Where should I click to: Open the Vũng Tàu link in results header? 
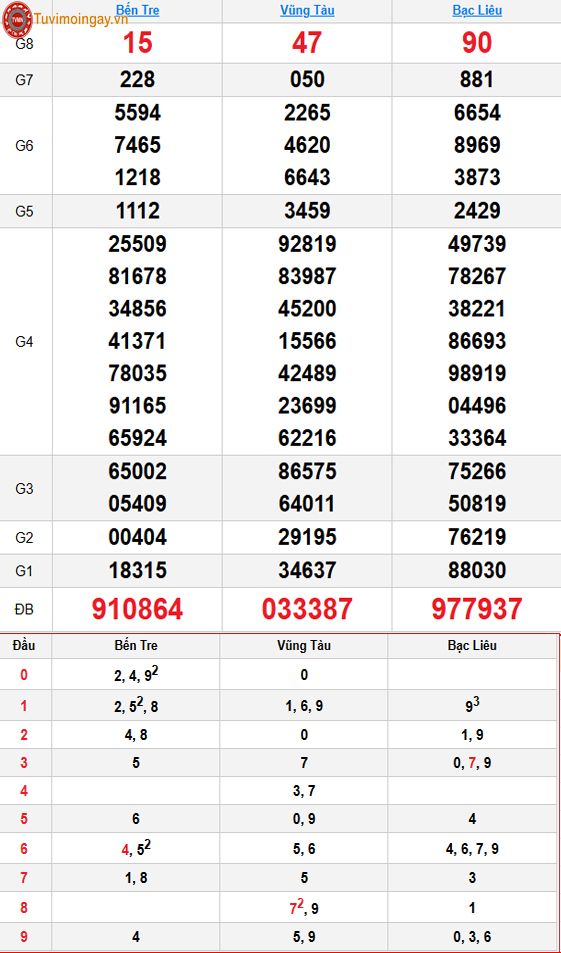coord(307,10)
